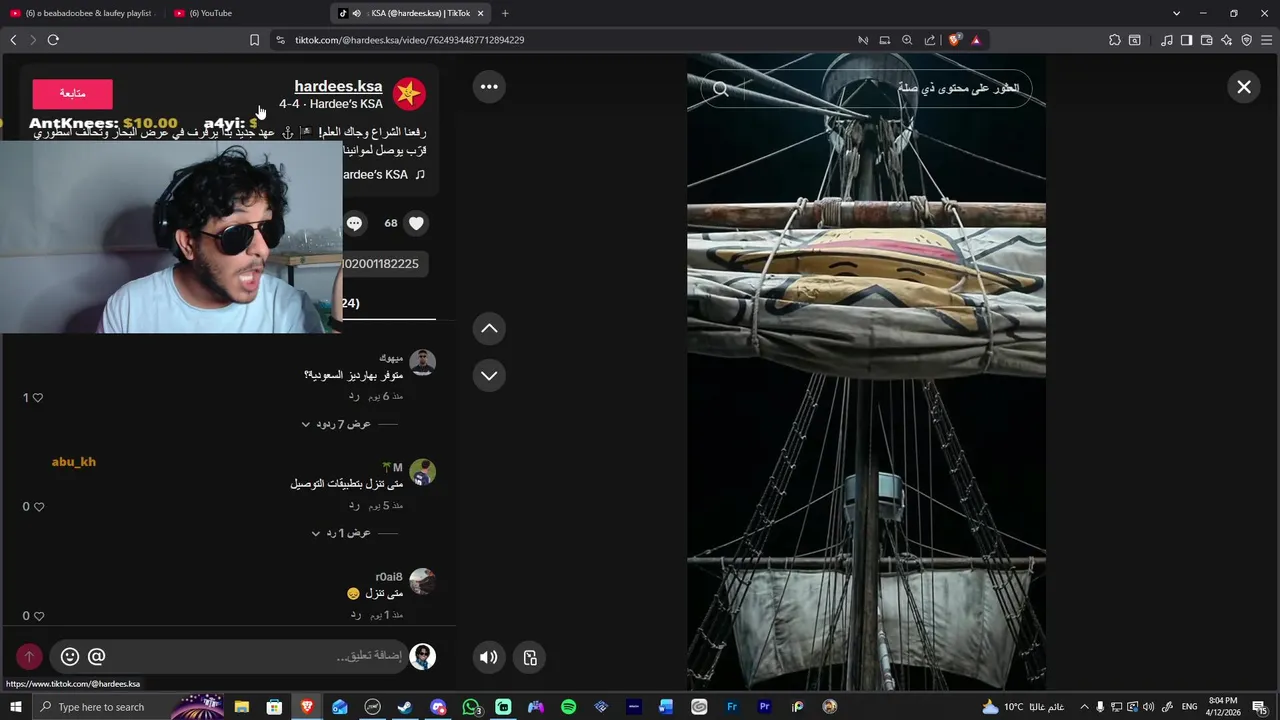Viewport: 1280px width, 720px height.
Task: Open the browser main hamburger menu
Action: click(1266, 40)
